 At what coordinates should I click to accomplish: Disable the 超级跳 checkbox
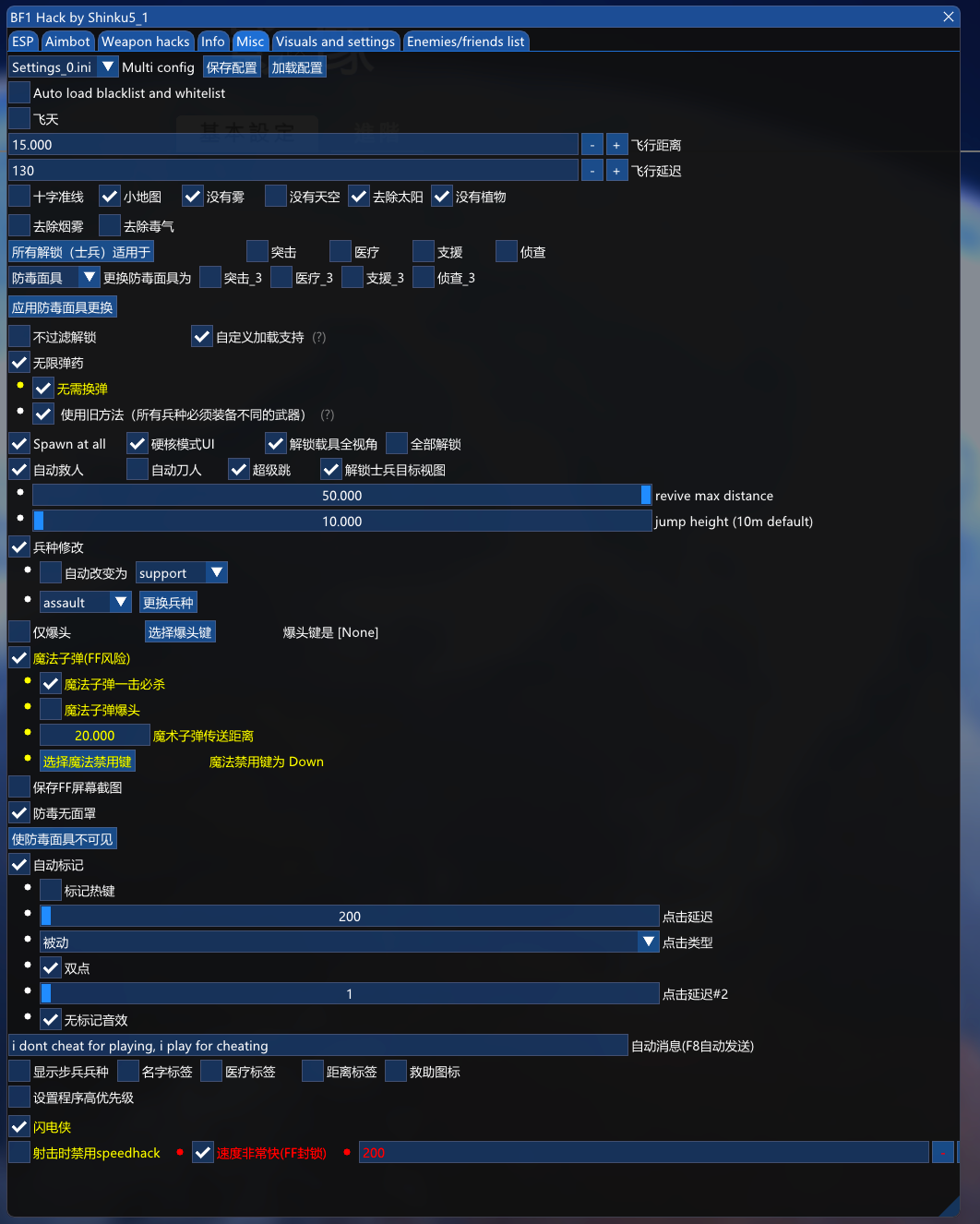pos(239,470)
